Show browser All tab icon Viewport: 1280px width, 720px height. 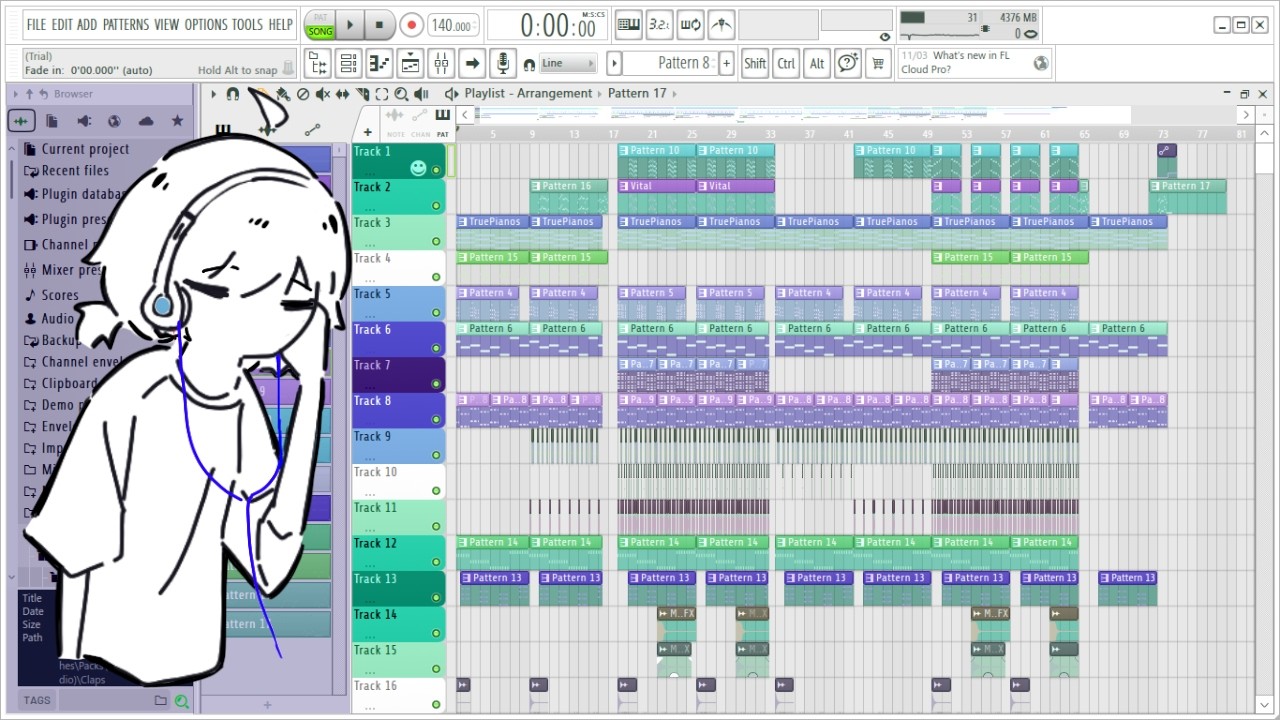(22, 121)
